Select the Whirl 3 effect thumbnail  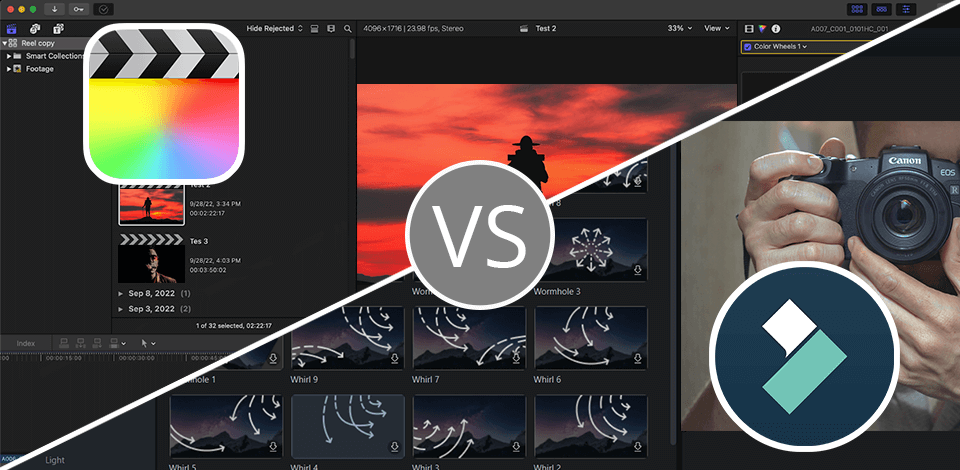pyautogui.click(x=470, y=427)
